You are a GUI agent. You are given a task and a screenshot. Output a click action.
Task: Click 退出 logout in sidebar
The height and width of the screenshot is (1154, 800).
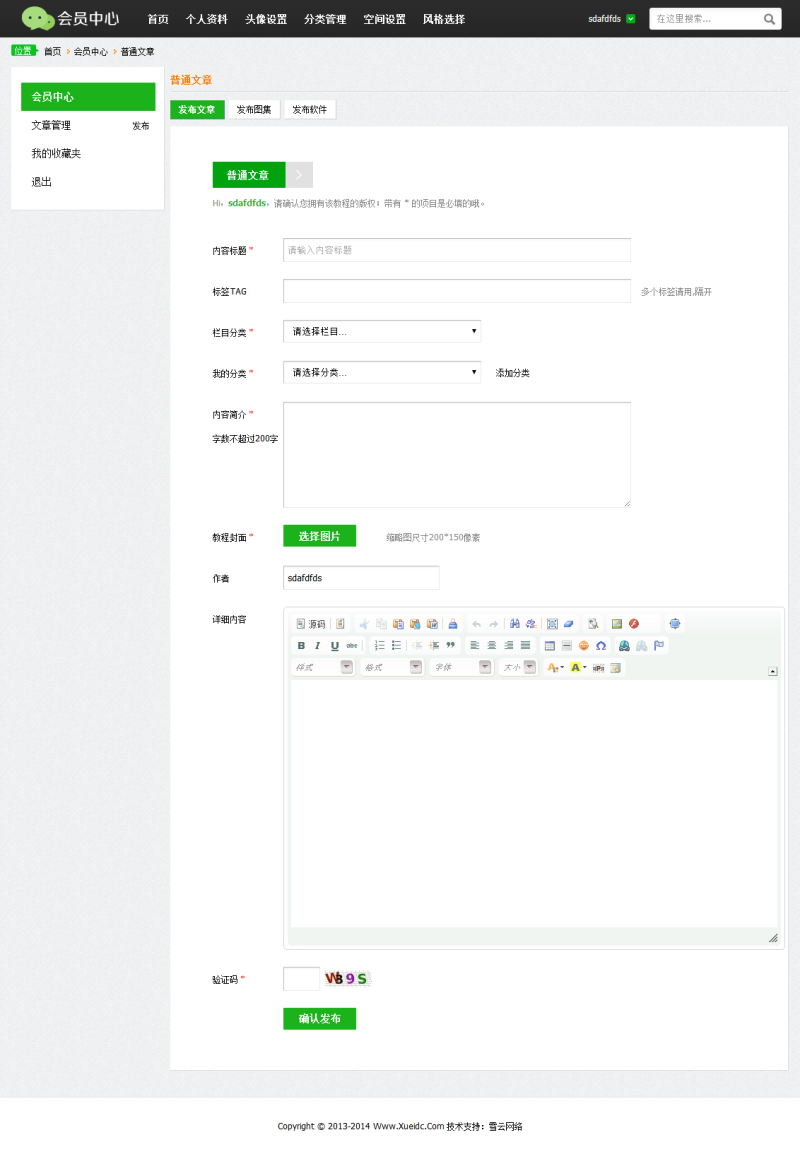(41, 182)
